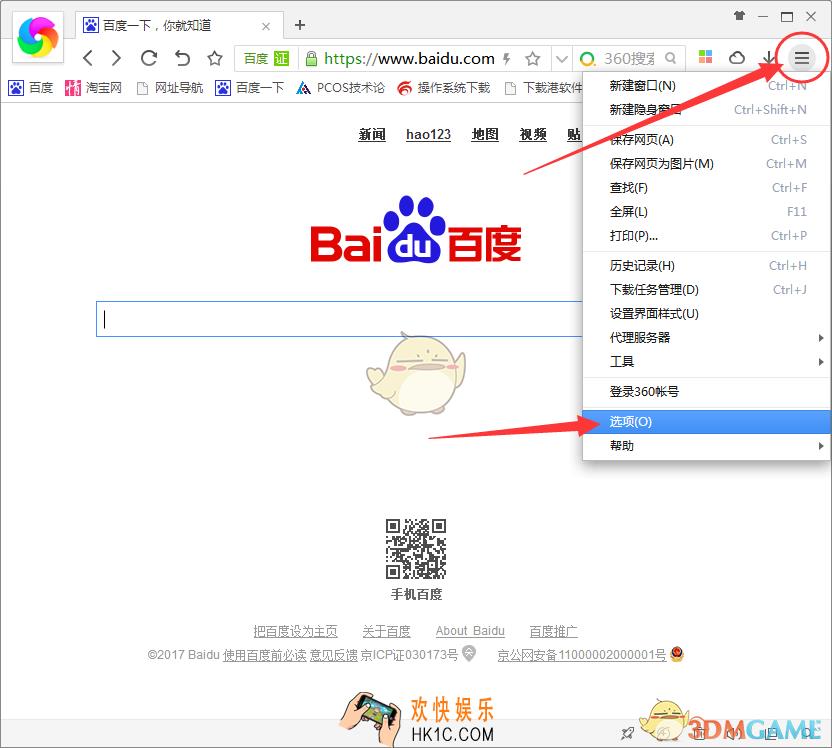Image resolution: width=832 pixels, height=748 pixels.
Task: Open 操作系统下载 bookmark
Action: pyautogui.click(x=444, y=88)
